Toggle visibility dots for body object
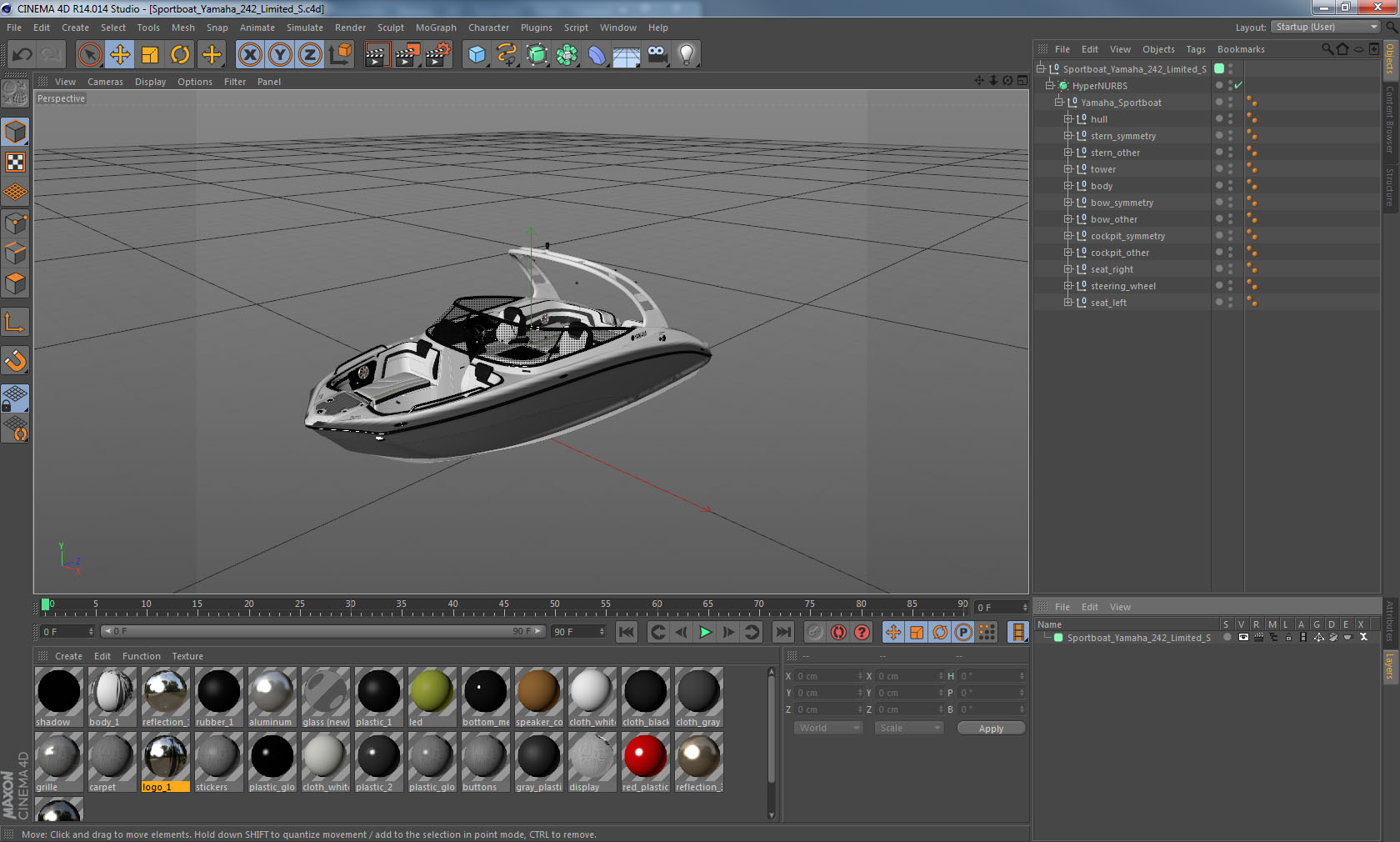Image resolution: width=1400 pixels, height=842 pixels. pos(1230,185)
